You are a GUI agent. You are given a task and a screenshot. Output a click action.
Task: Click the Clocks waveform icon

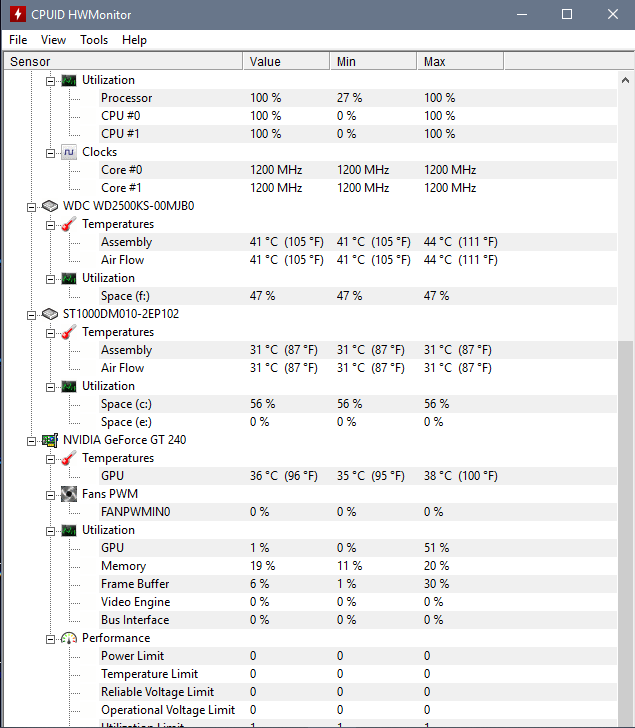68,152
